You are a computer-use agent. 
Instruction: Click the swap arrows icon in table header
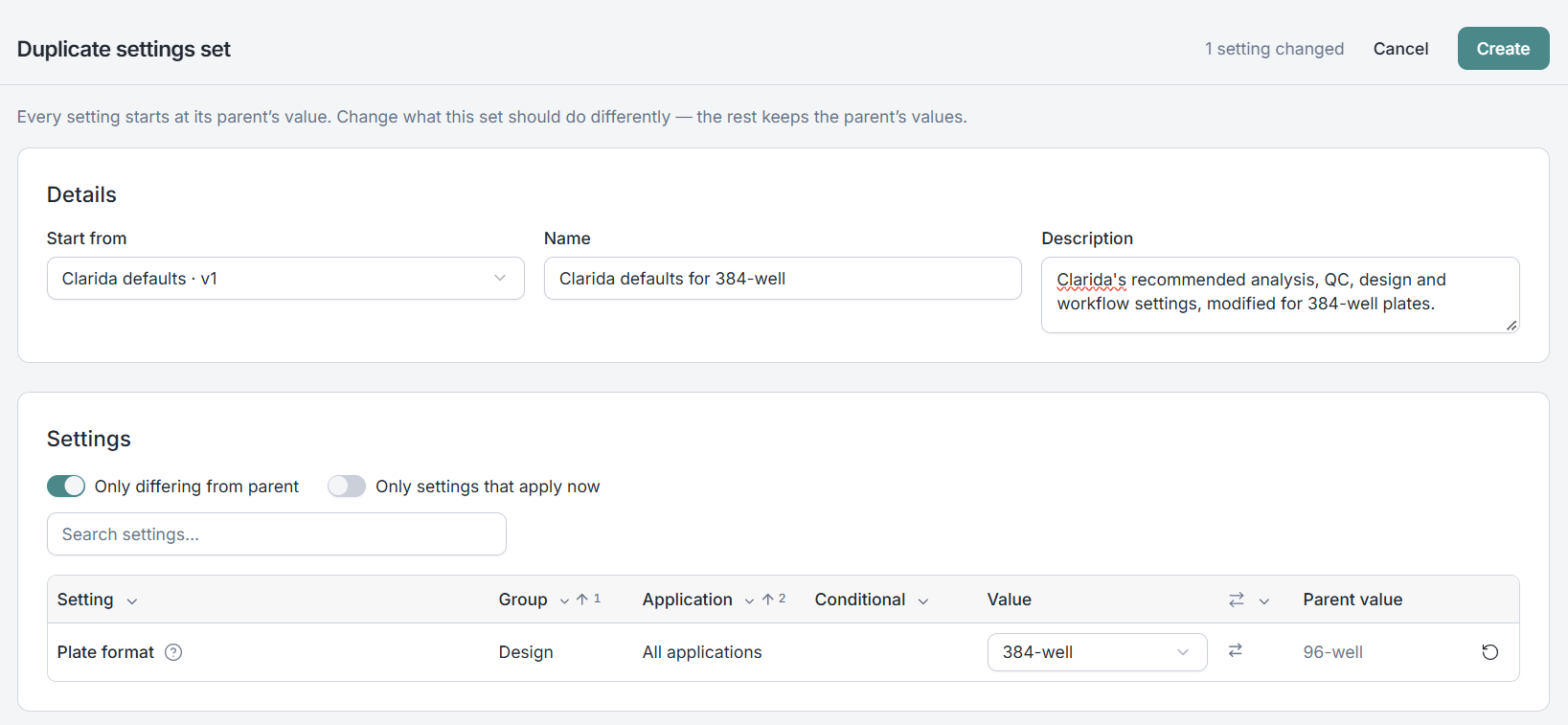coord(1237,600)
